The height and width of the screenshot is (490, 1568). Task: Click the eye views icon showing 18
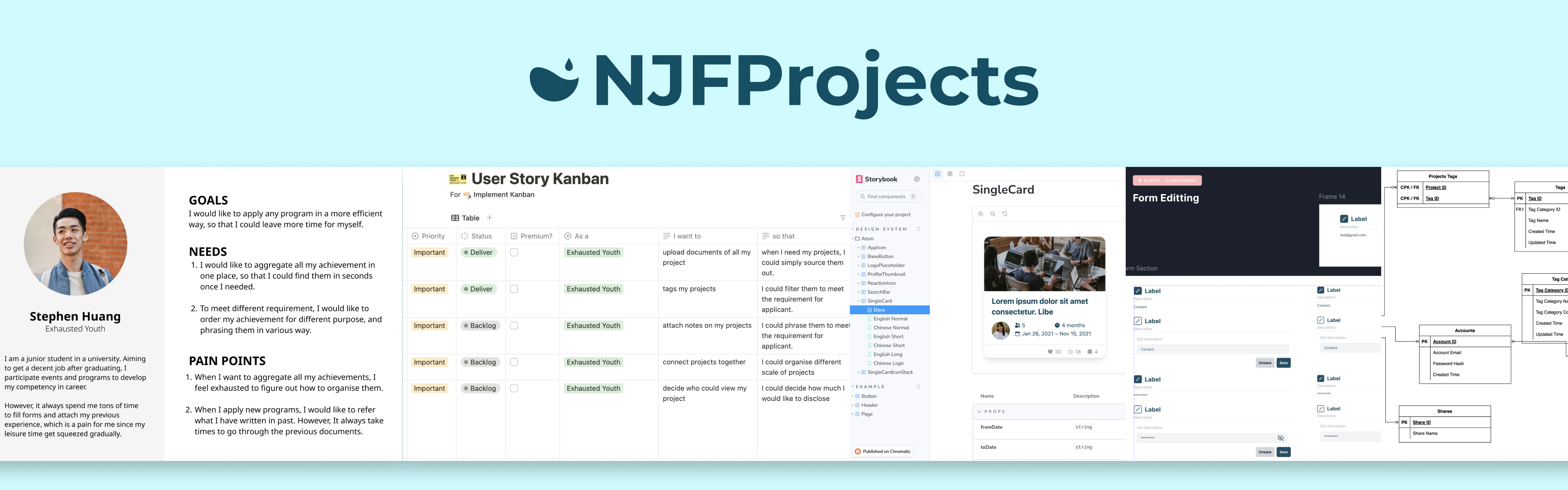pyautogui.click(x=1070, y=352)
